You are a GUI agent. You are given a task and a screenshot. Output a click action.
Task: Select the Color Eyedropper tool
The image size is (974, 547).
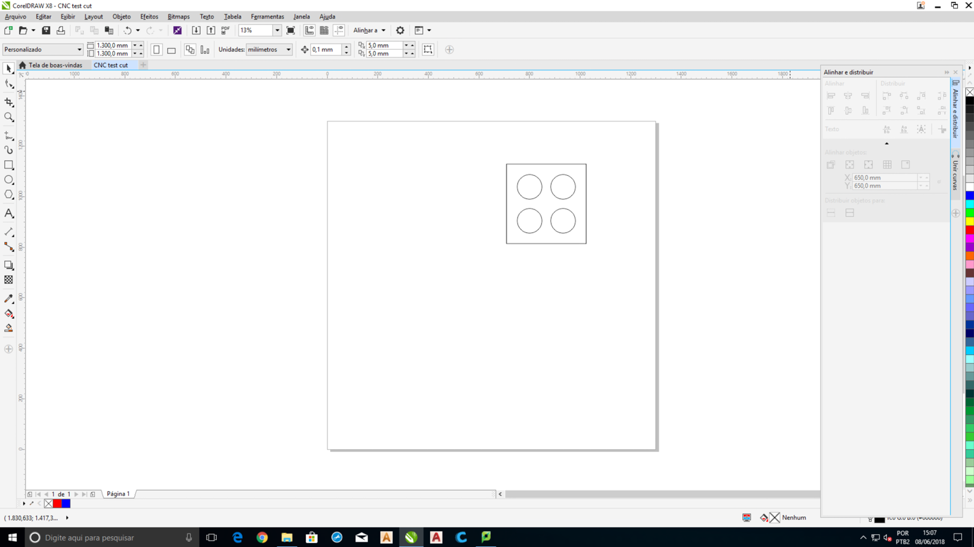point(9,299)
